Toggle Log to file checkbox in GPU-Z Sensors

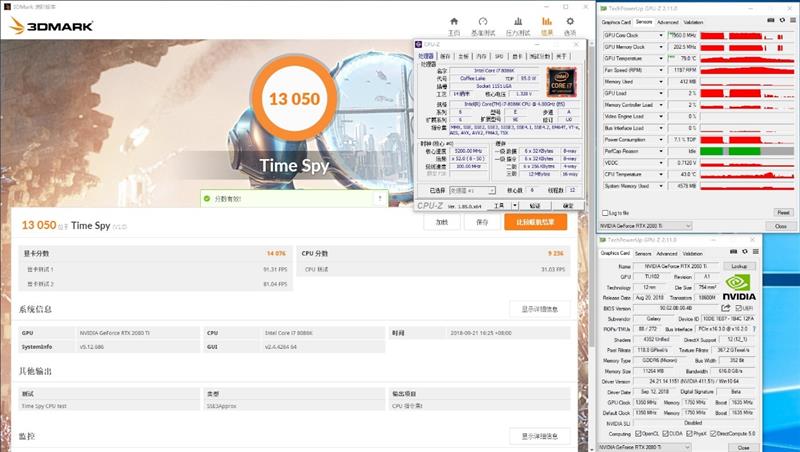[605, 213]
